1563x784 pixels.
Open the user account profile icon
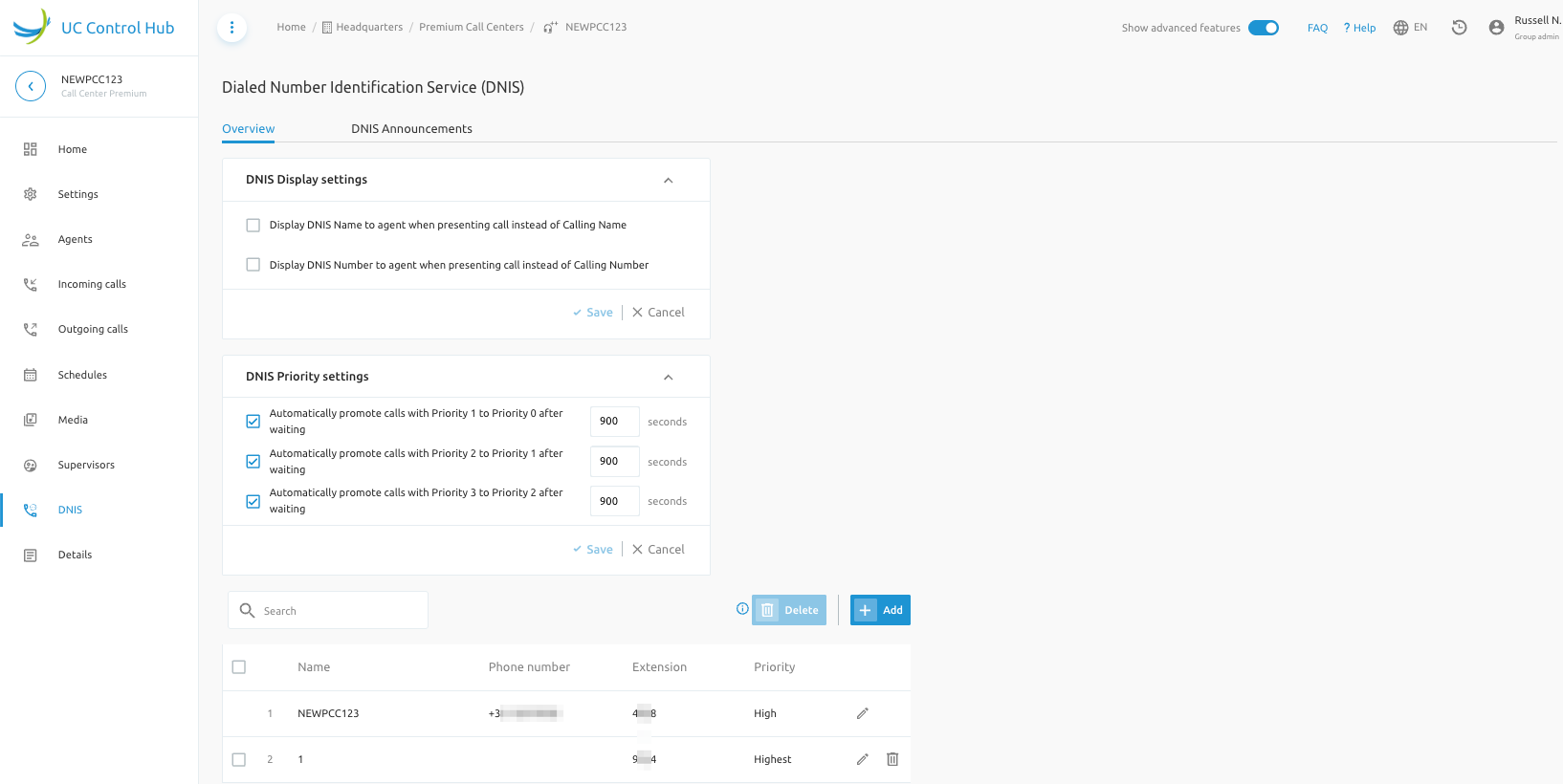tap(1496, 28)
